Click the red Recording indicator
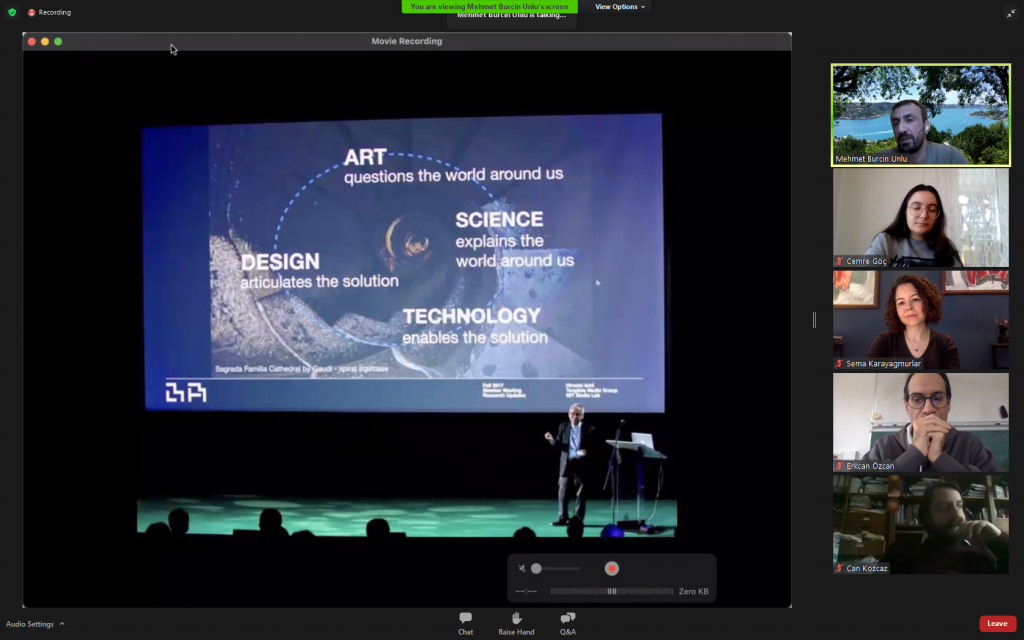The width and height of the screenshot is (1024, 640). point(49,12)
